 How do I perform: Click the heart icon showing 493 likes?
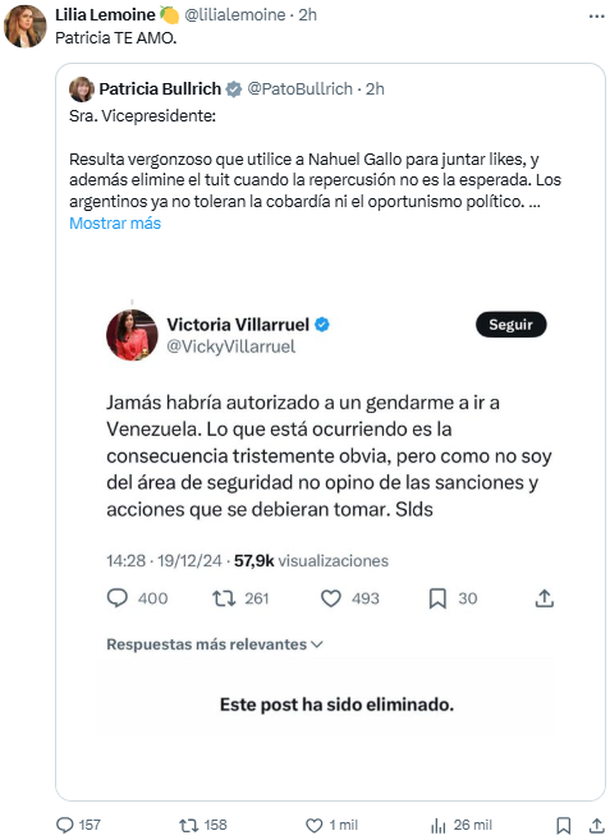tap(332, 598)
